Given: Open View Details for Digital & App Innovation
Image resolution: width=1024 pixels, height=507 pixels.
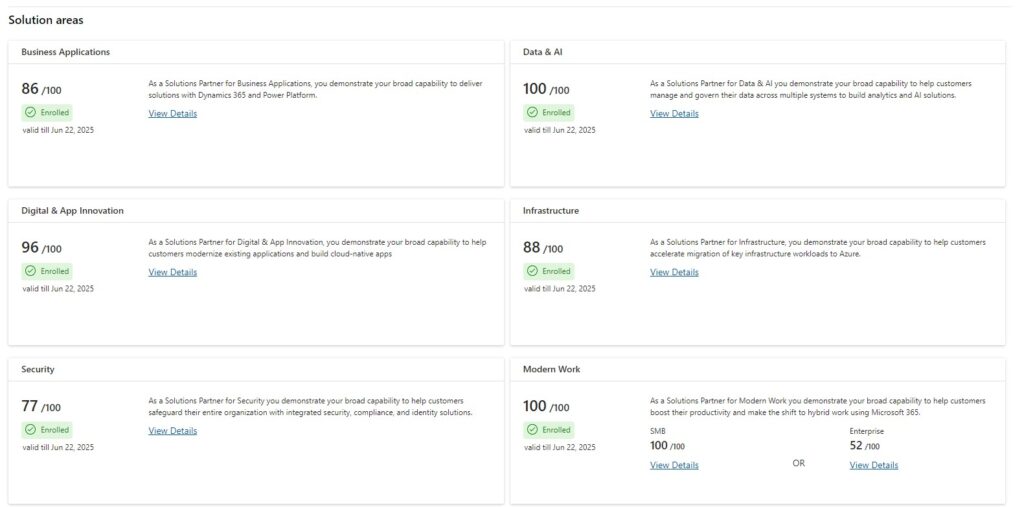Looking at the screenshot, I should [x=172, y=272].
